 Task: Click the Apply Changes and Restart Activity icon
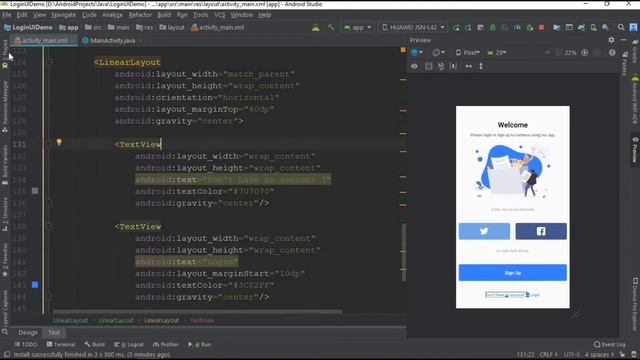[468, 27]
